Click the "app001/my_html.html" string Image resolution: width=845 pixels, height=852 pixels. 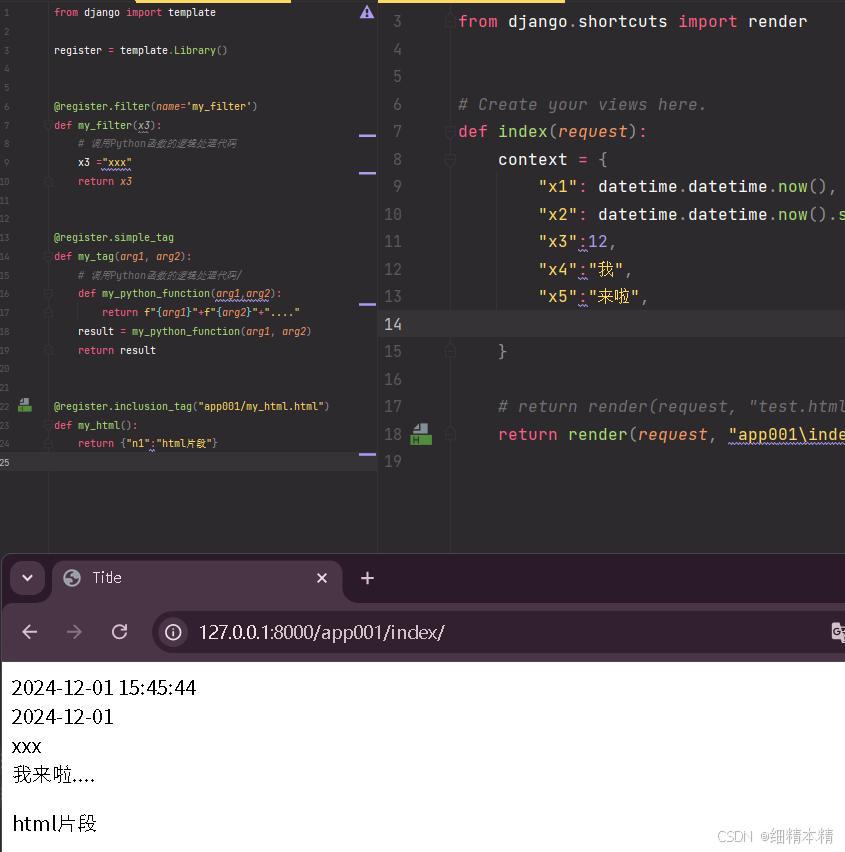coord(261,406)
